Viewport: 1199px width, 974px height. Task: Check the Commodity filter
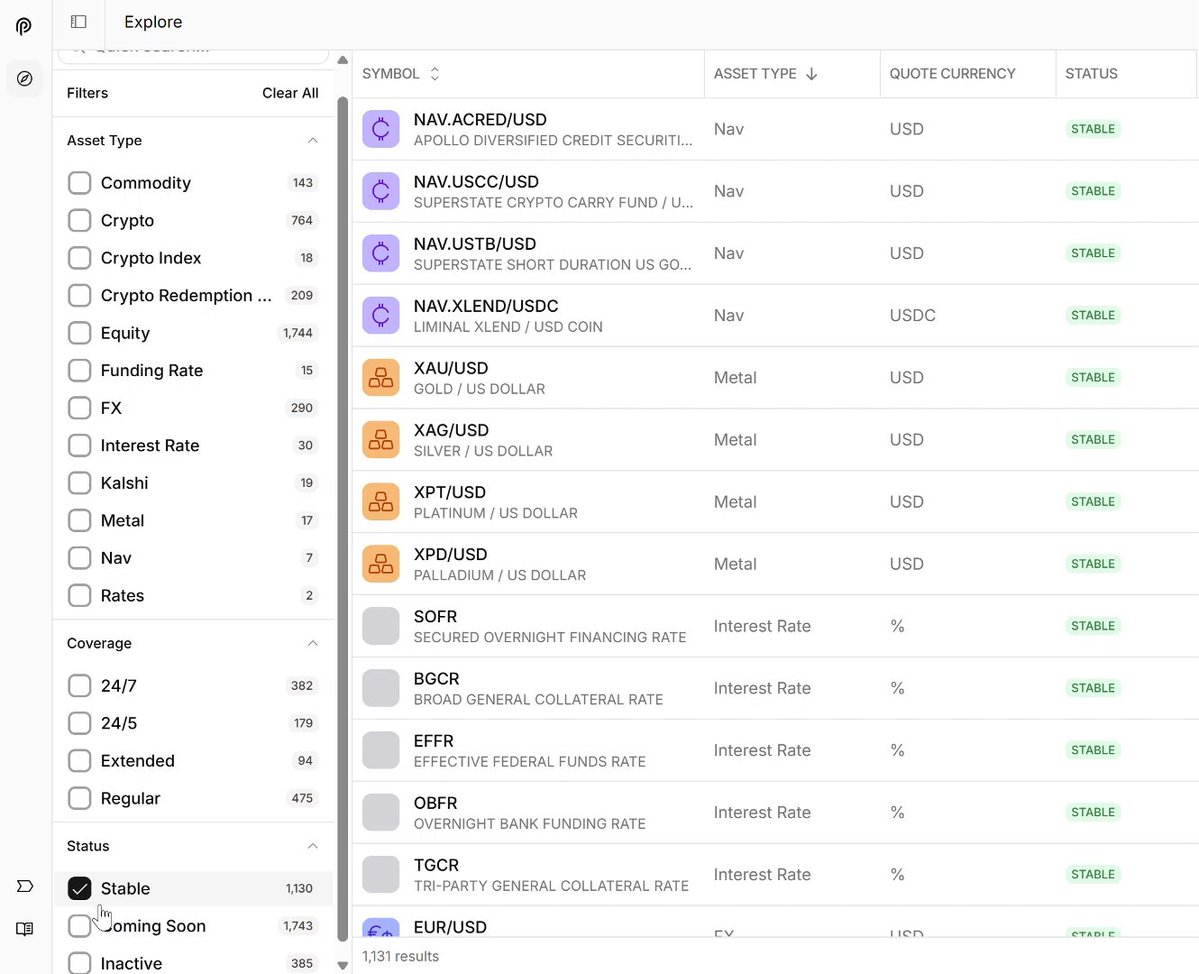[x=80, y=183]
